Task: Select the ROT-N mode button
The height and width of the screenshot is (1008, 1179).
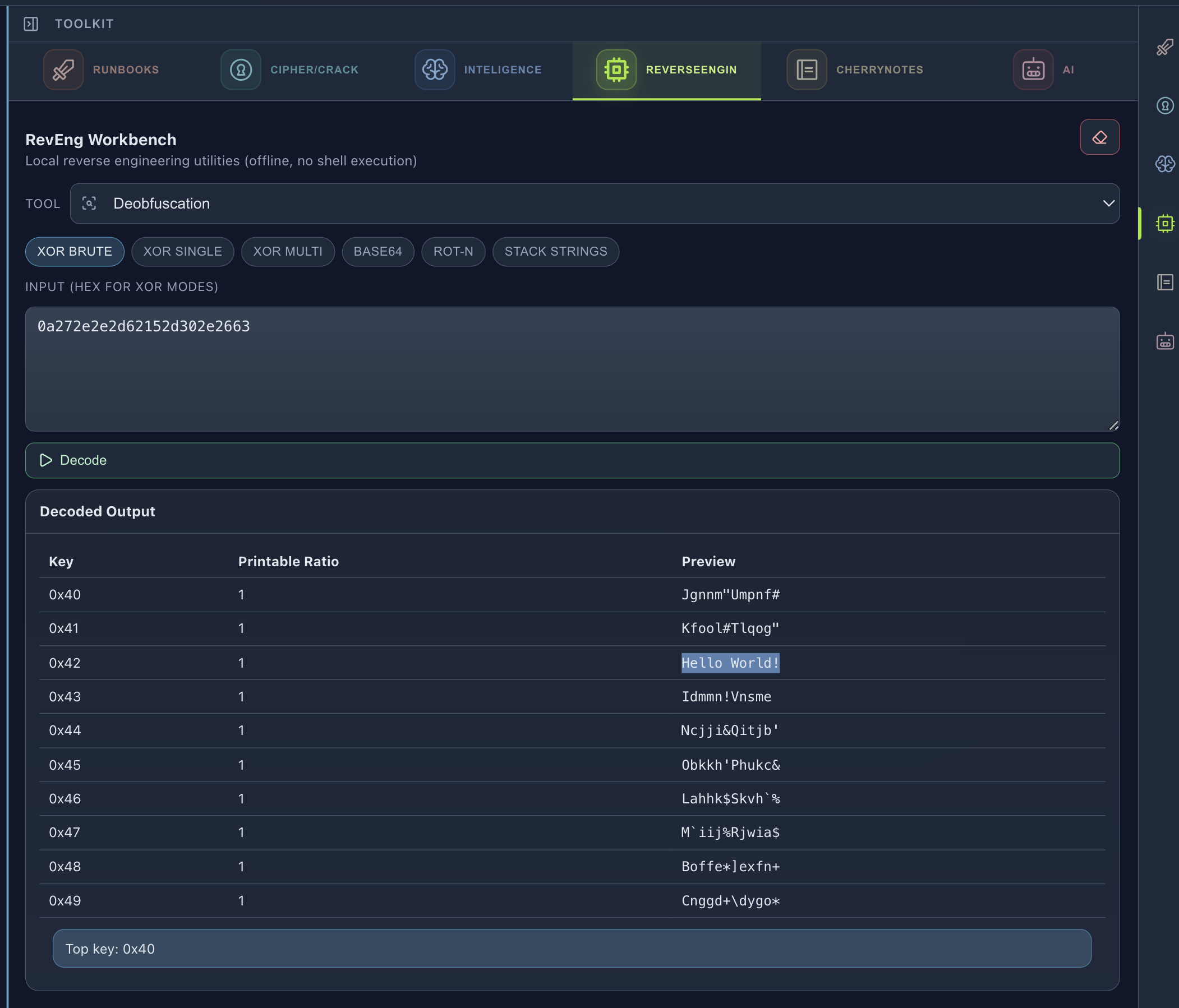Action: click(x=453, y=251)
